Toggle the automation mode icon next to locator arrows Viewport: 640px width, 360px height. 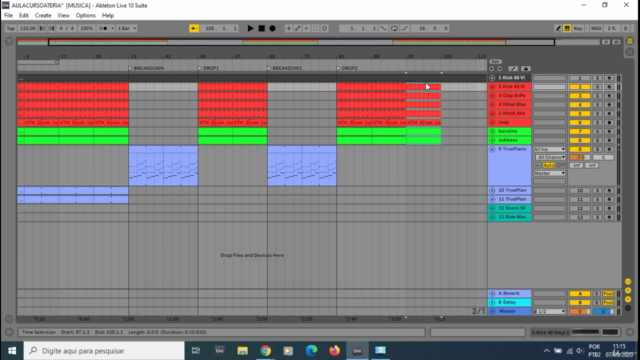pyautogui.click(x=513, y=69)
